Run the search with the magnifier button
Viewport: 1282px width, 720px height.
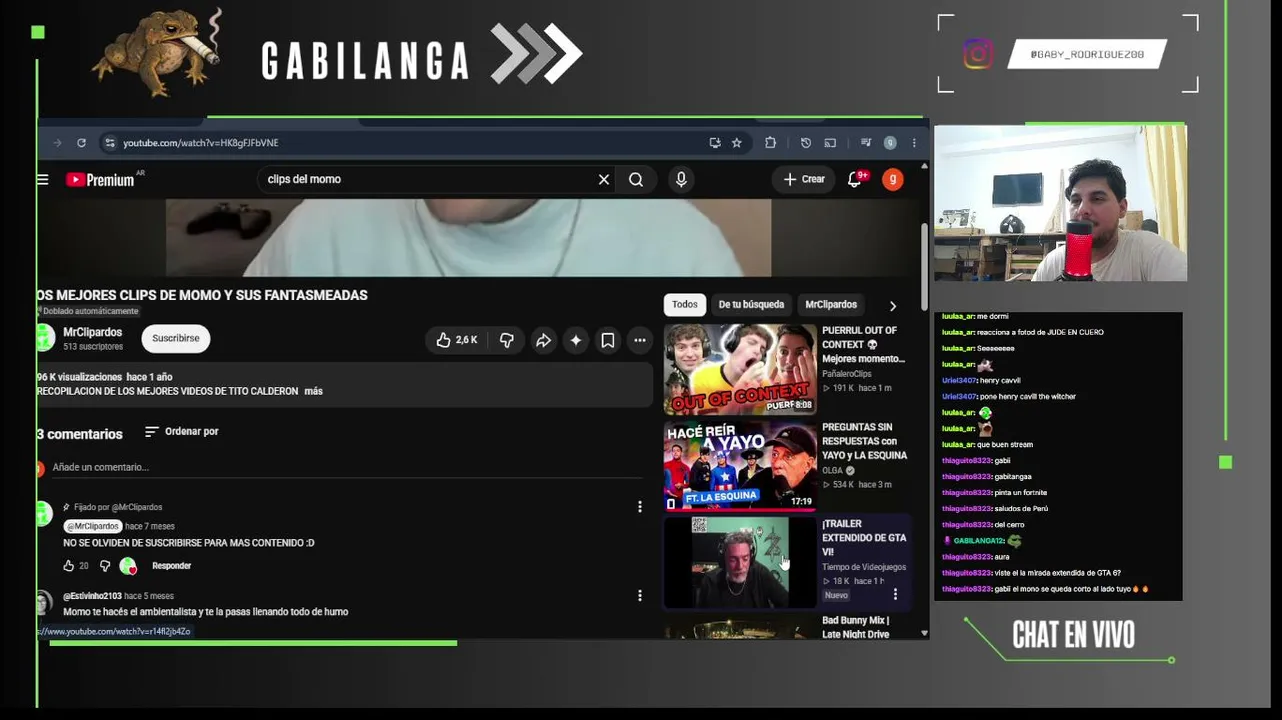(x=636, y=180)
